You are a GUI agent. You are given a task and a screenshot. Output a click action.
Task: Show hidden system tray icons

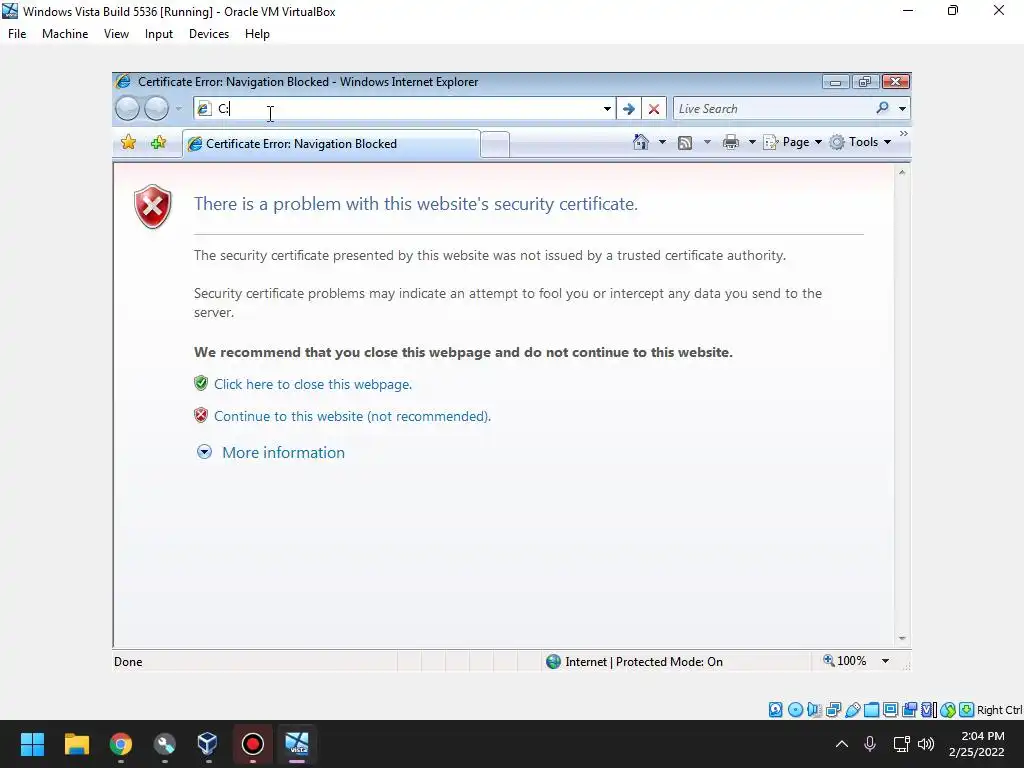click(842, 744)
